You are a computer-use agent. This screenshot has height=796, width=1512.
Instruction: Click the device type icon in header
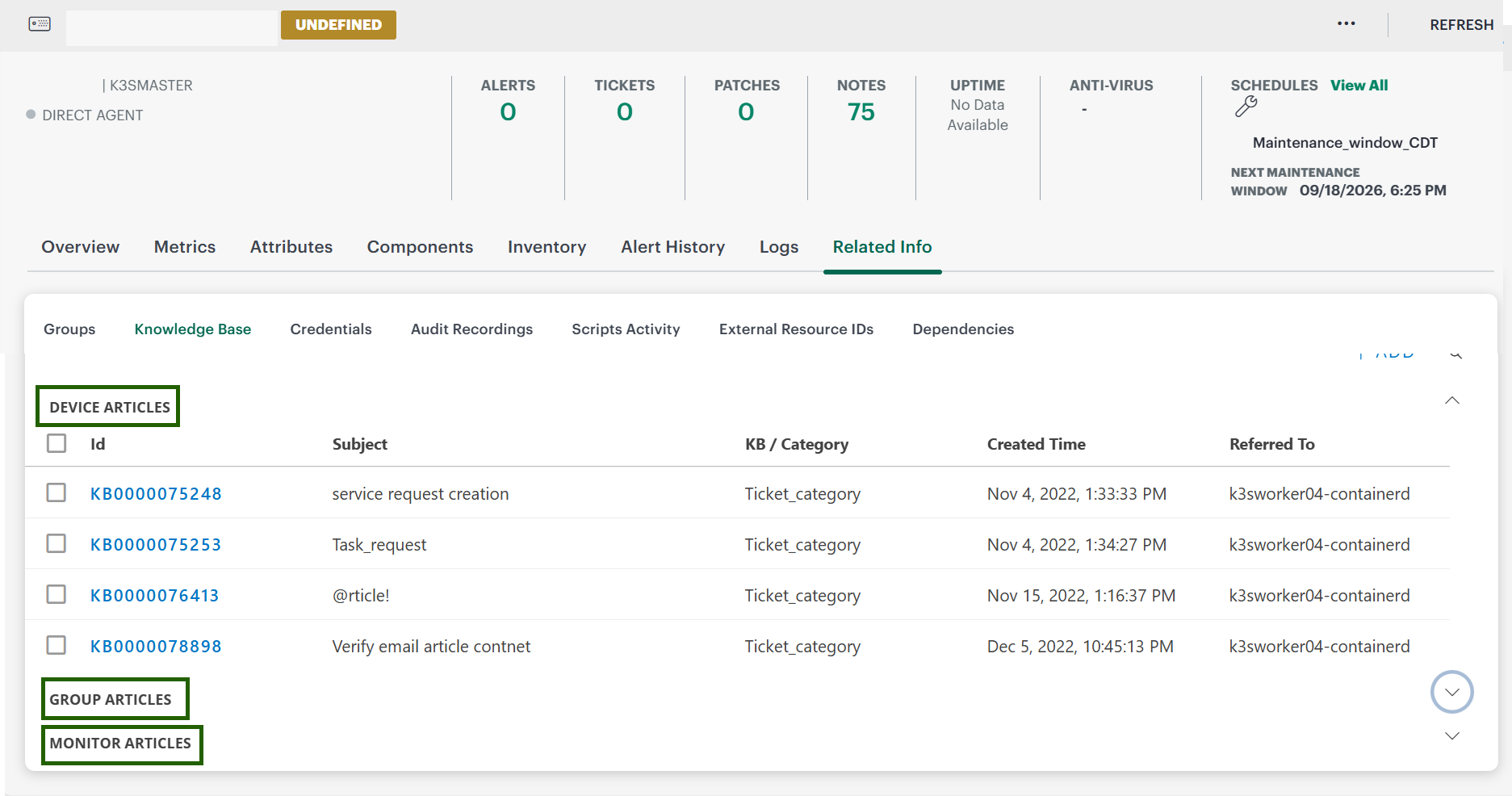[x=40, y=24]
